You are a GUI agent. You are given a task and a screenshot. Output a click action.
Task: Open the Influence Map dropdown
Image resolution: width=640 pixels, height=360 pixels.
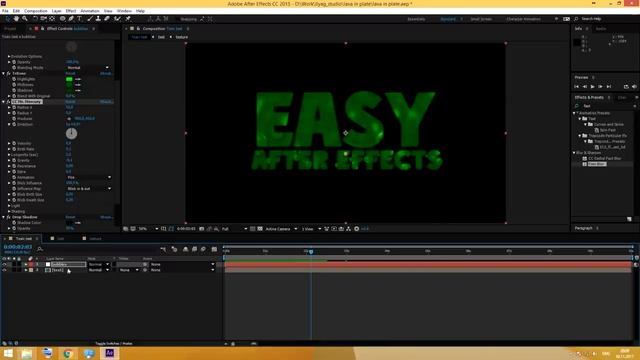click(89, 189)
